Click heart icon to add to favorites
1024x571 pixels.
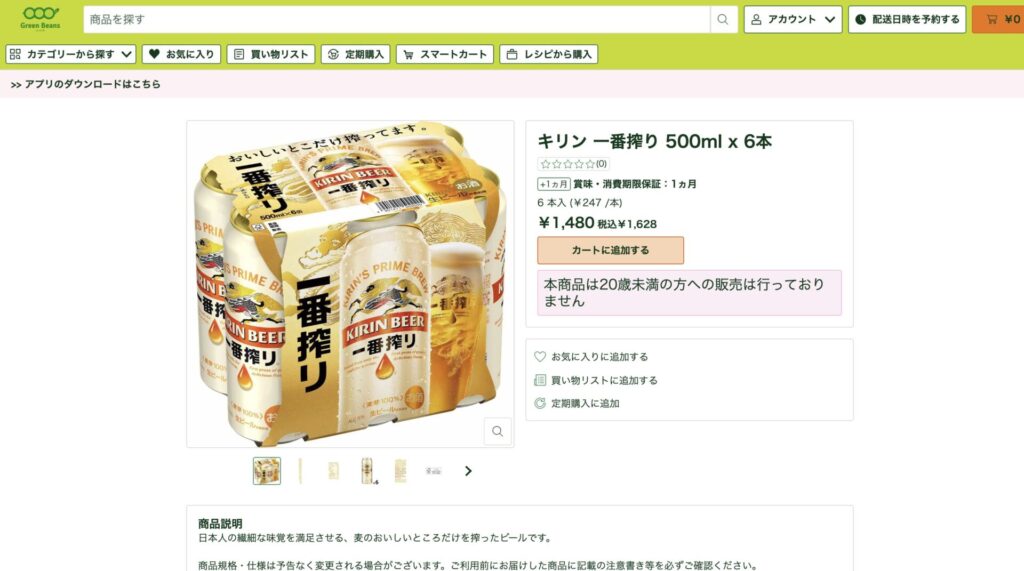click(x=540, y=357)
